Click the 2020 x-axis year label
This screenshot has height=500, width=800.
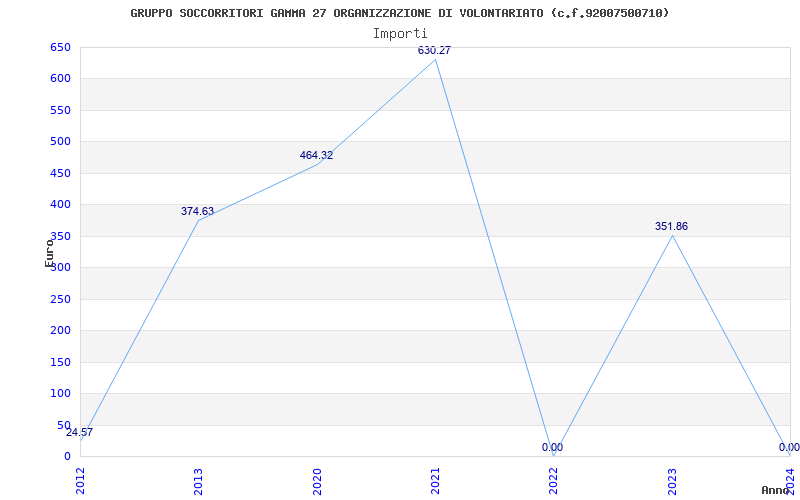[317, 481]
